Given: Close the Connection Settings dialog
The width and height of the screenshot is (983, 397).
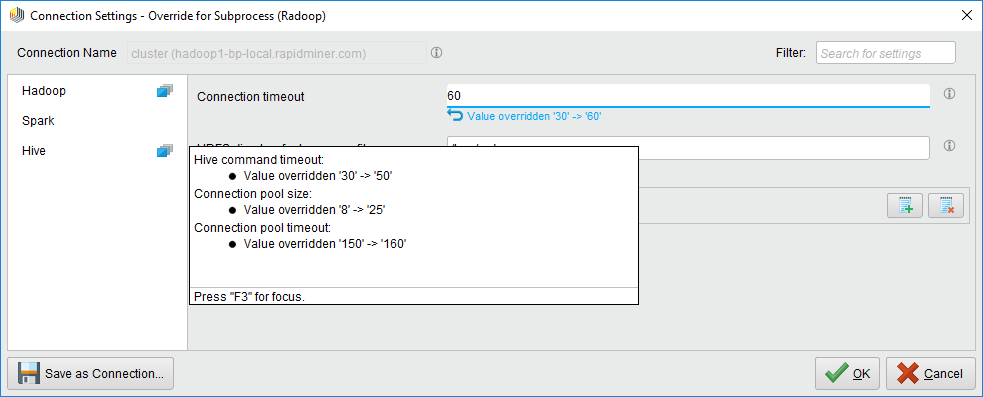Looking at the screenshot, I should 966,16.
